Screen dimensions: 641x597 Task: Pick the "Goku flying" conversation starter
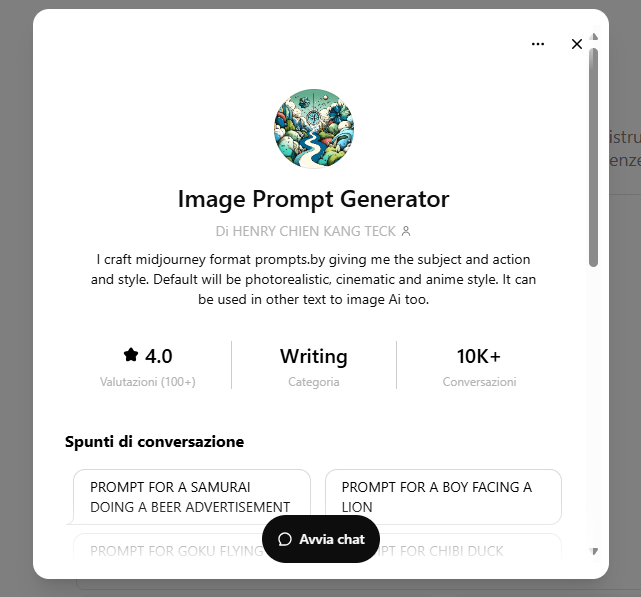165,550
